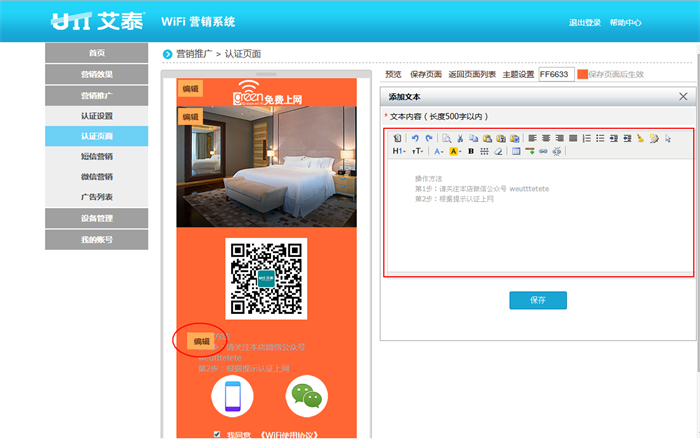This screenshot has height=445, width=700.
Task: Open 首页 in the sidebar
Action: (96, 53)
